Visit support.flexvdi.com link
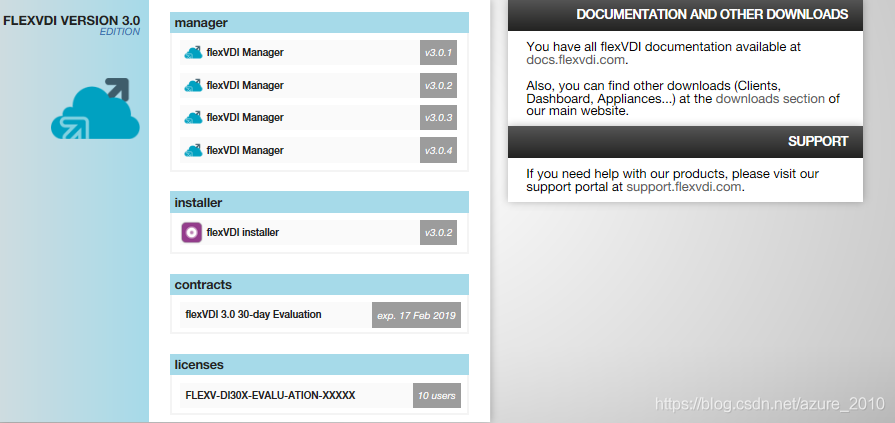The width and height of the screenshot is (895, 423). point(684,187)
